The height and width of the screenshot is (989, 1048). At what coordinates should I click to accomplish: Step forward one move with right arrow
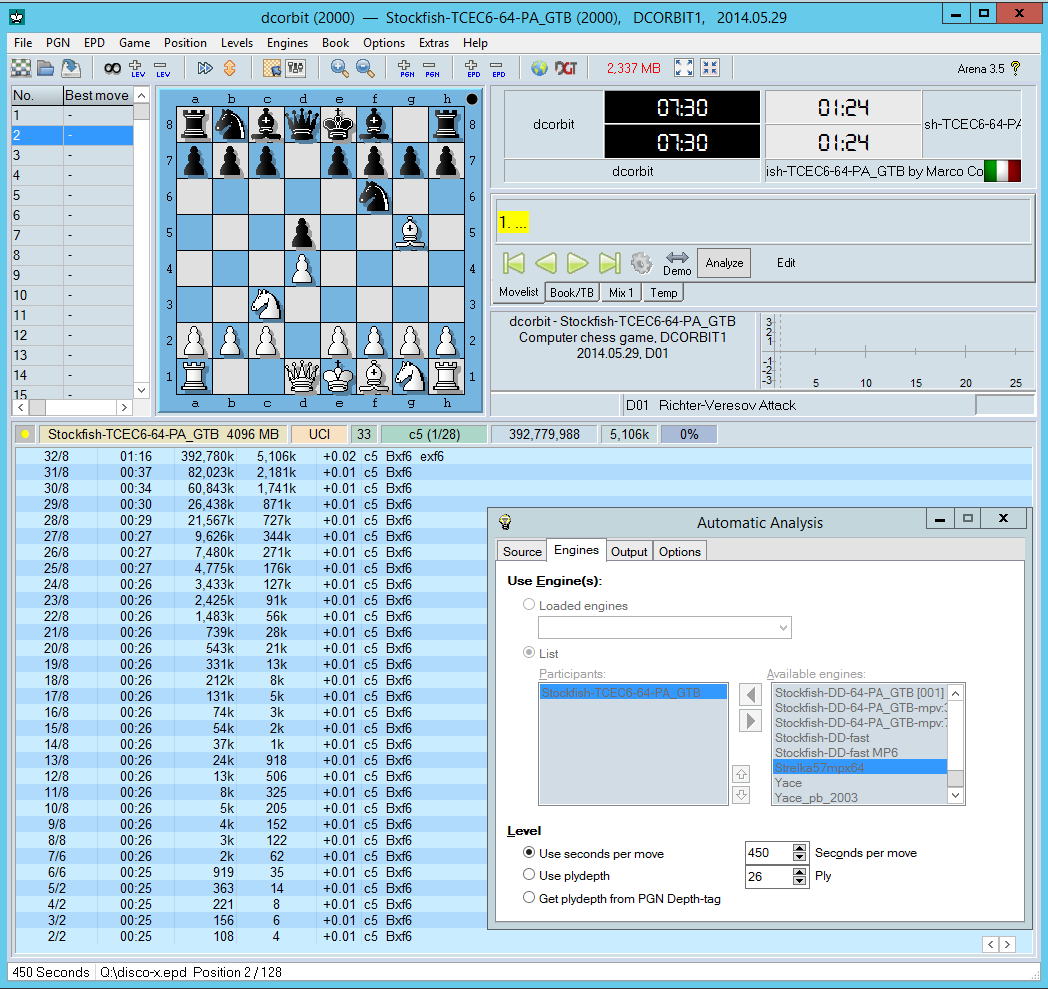point(577,263)
